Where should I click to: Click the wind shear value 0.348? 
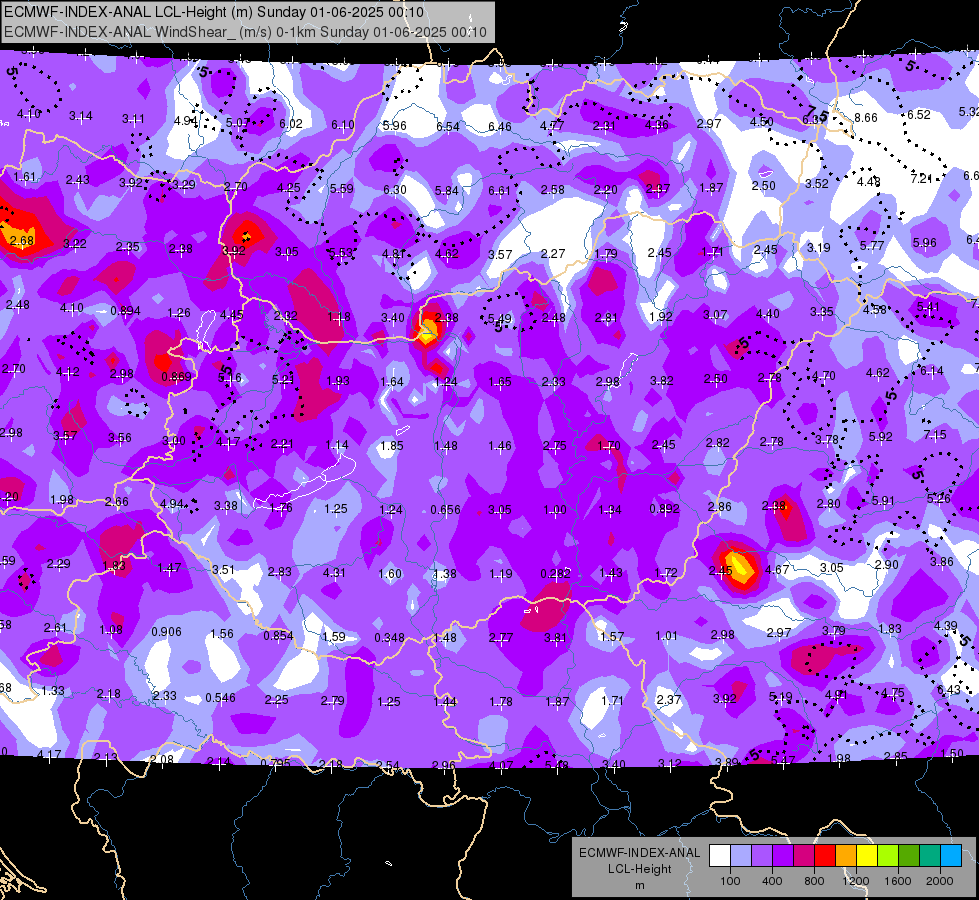[x=389, y=638]
